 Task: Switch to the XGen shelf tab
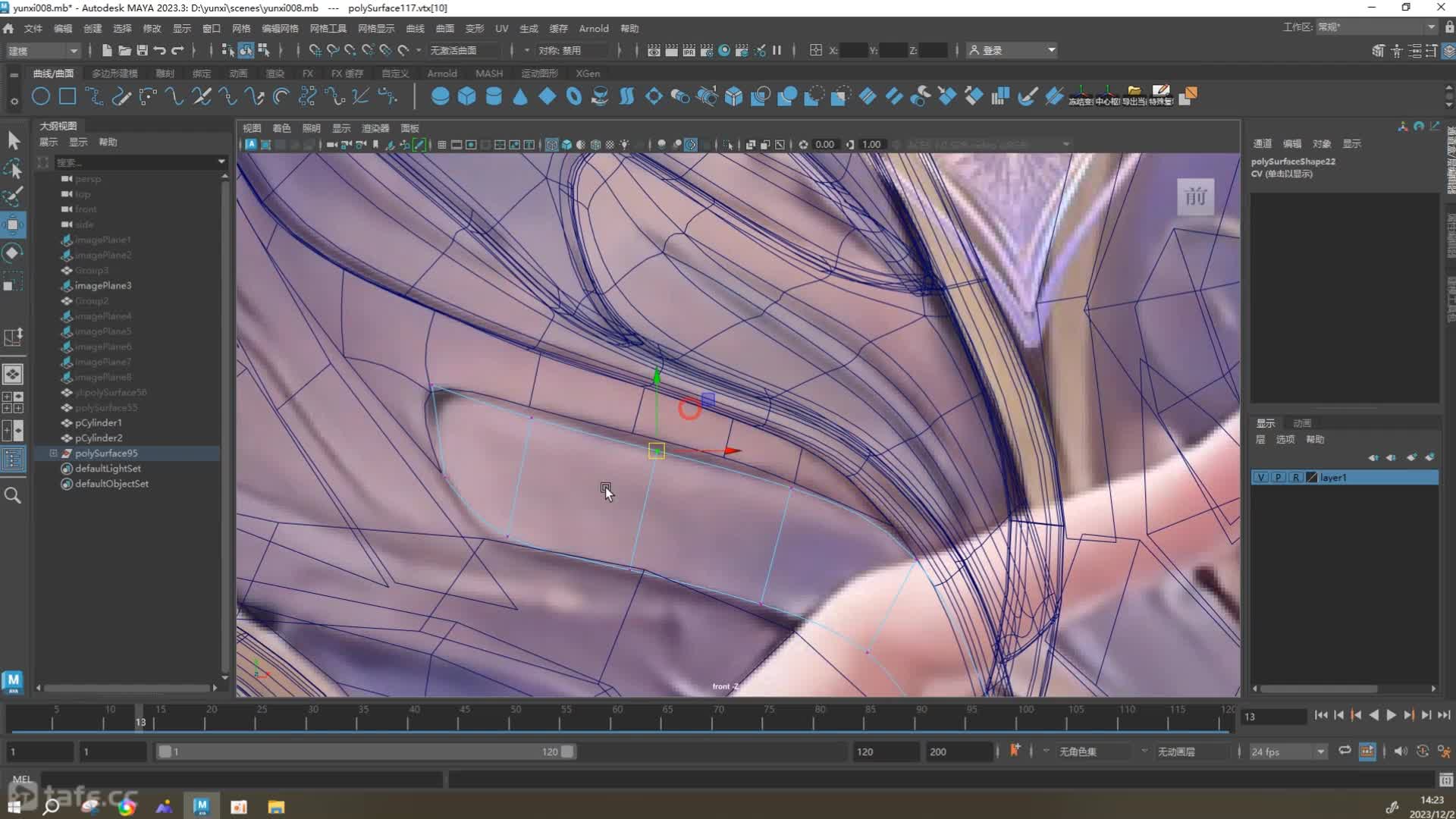588,74
